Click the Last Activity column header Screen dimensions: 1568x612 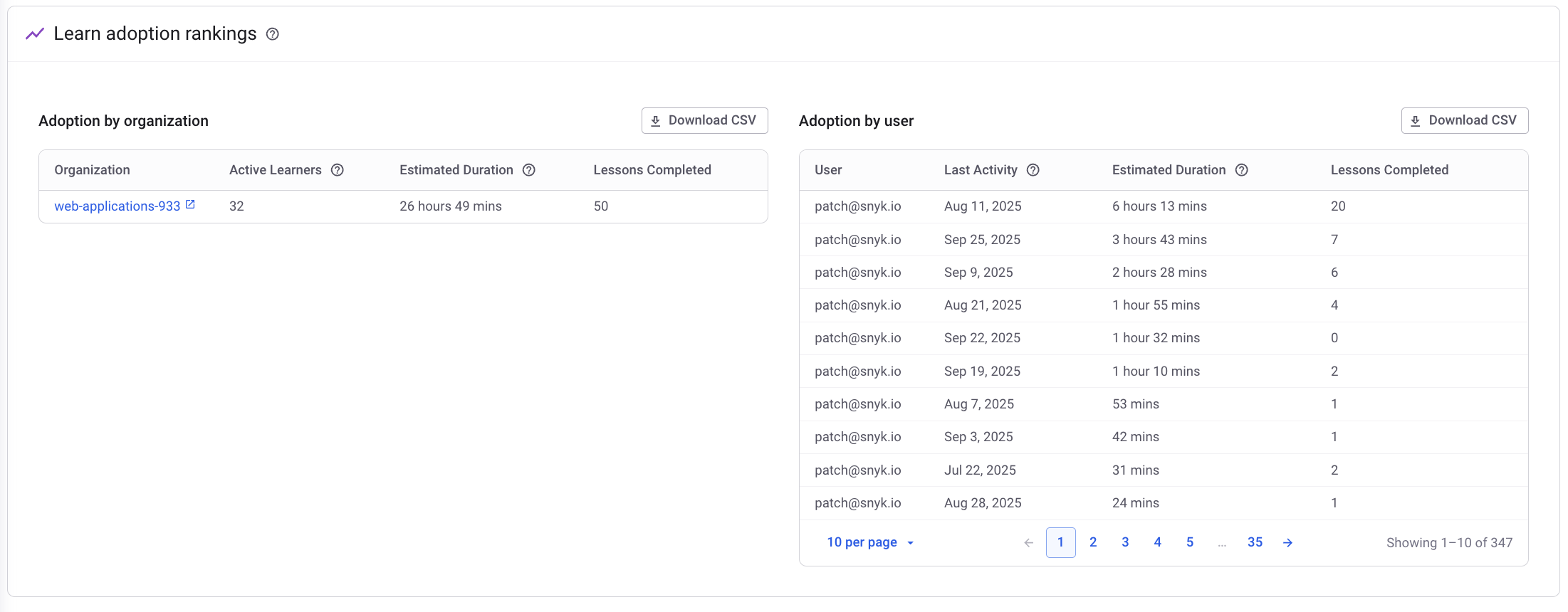click(981, 170)
